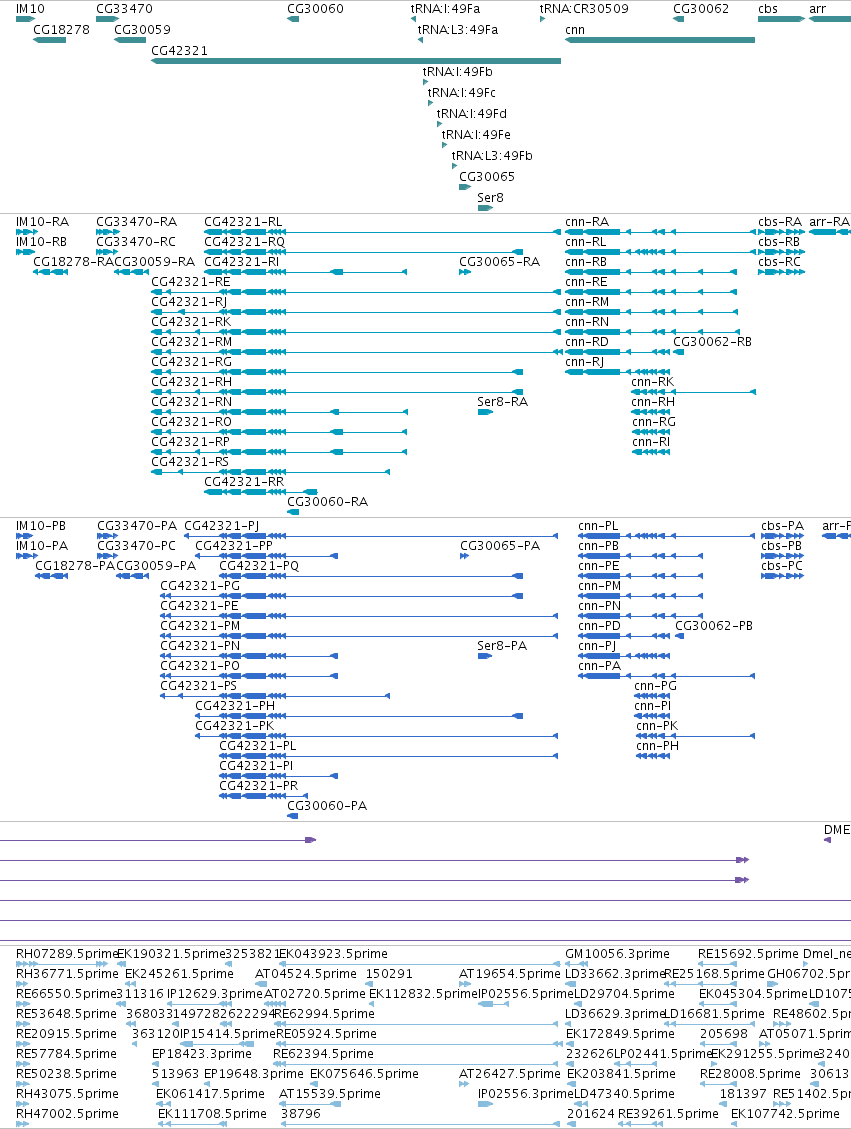Select the tRNA:L3:49Fa label
The height and width of the screenshot is (1129, 851).
(458, 30)
